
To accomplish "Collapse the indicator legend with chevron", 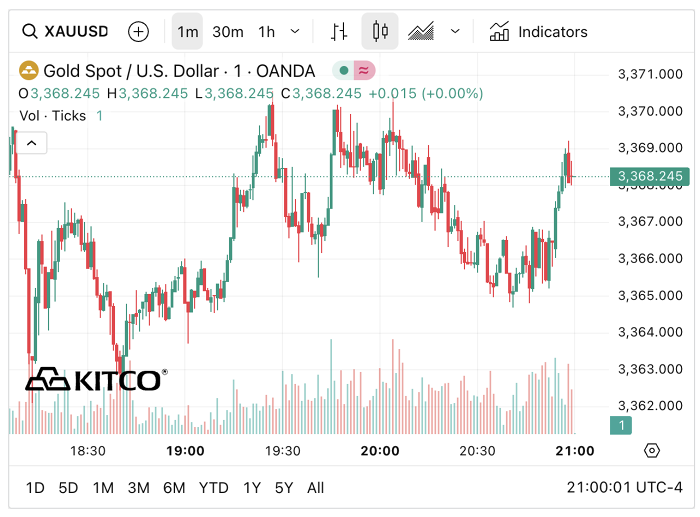I will coord(31,143).
